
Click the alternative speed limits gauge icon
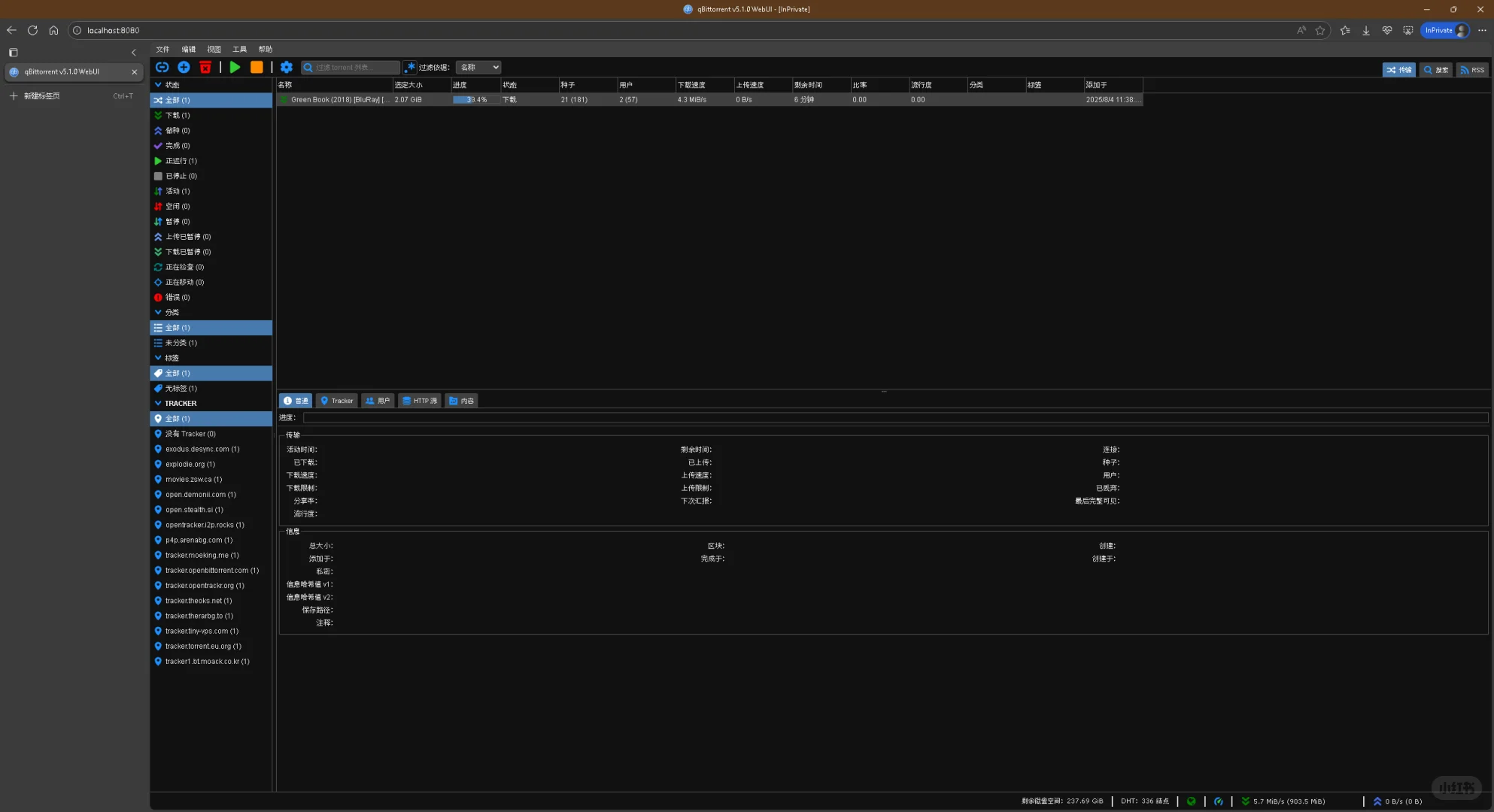pos(1219,801)
